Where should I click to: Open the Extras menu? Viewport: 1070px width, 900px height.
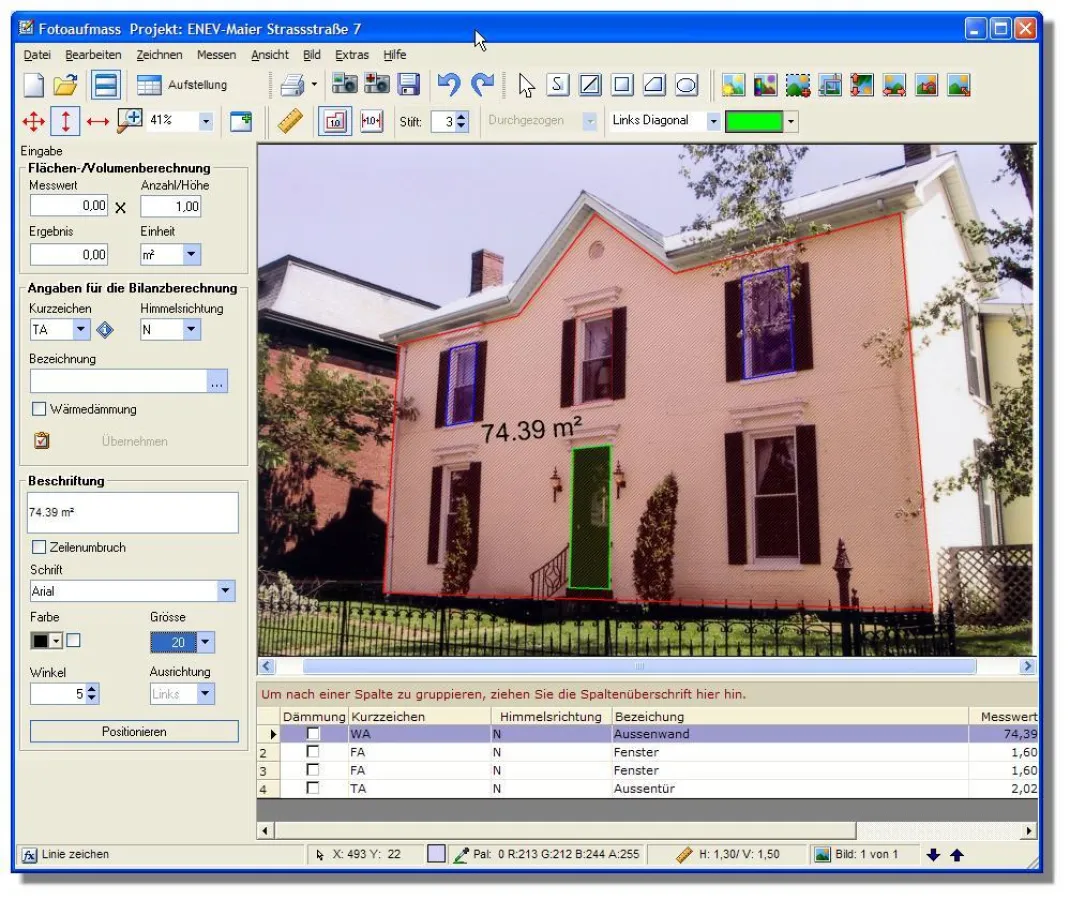[x=351, y=55]
